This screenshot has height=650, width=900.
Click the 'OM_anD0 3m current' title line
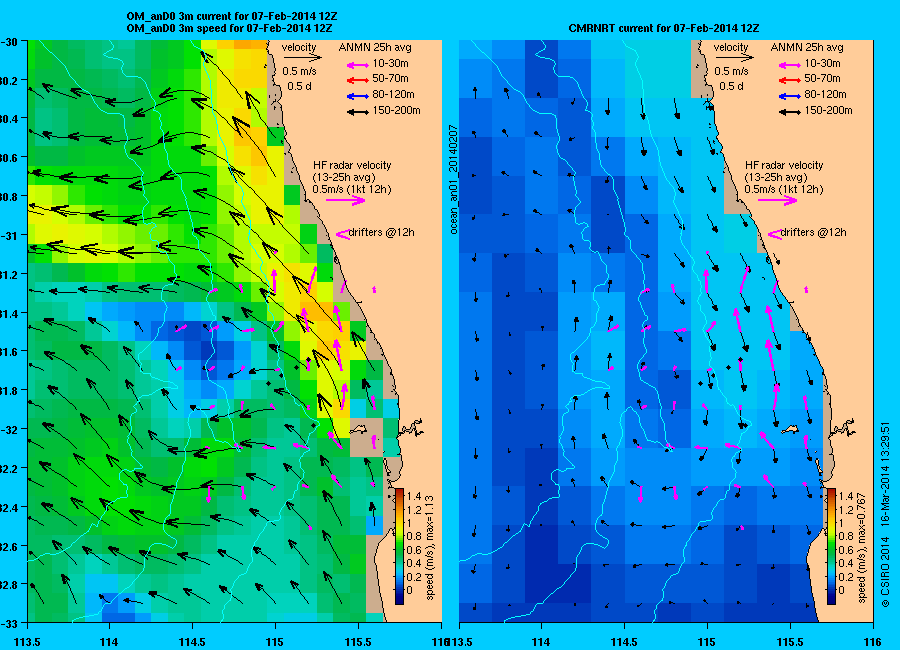coord(232,17)
